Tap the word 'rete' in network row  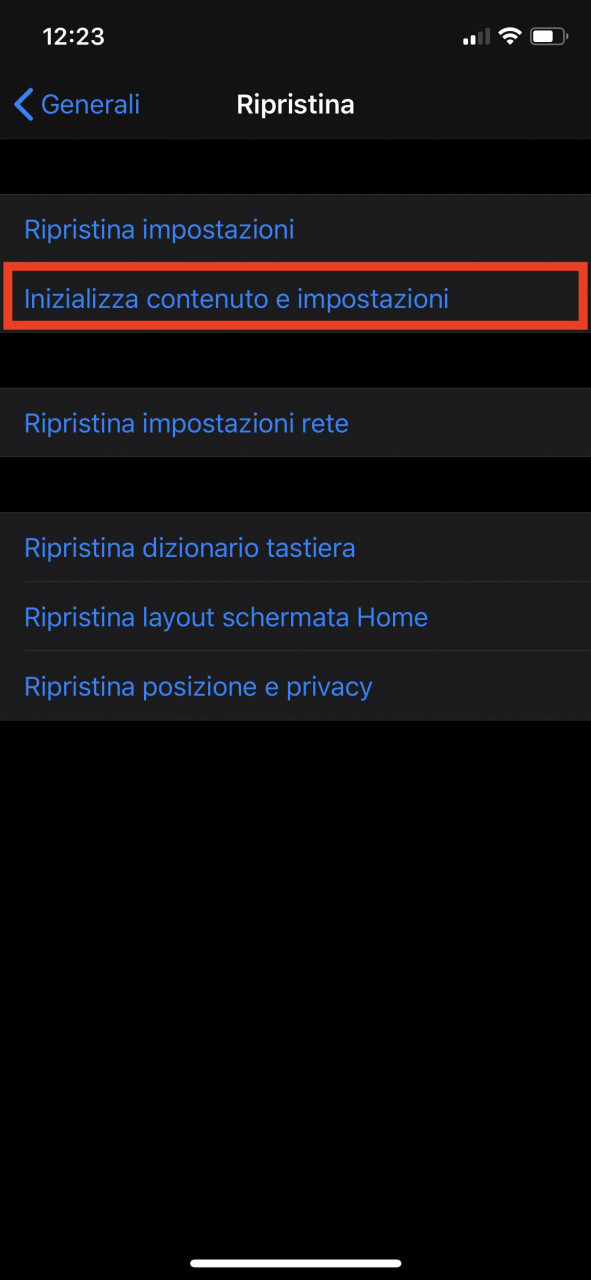click(325, 424)
